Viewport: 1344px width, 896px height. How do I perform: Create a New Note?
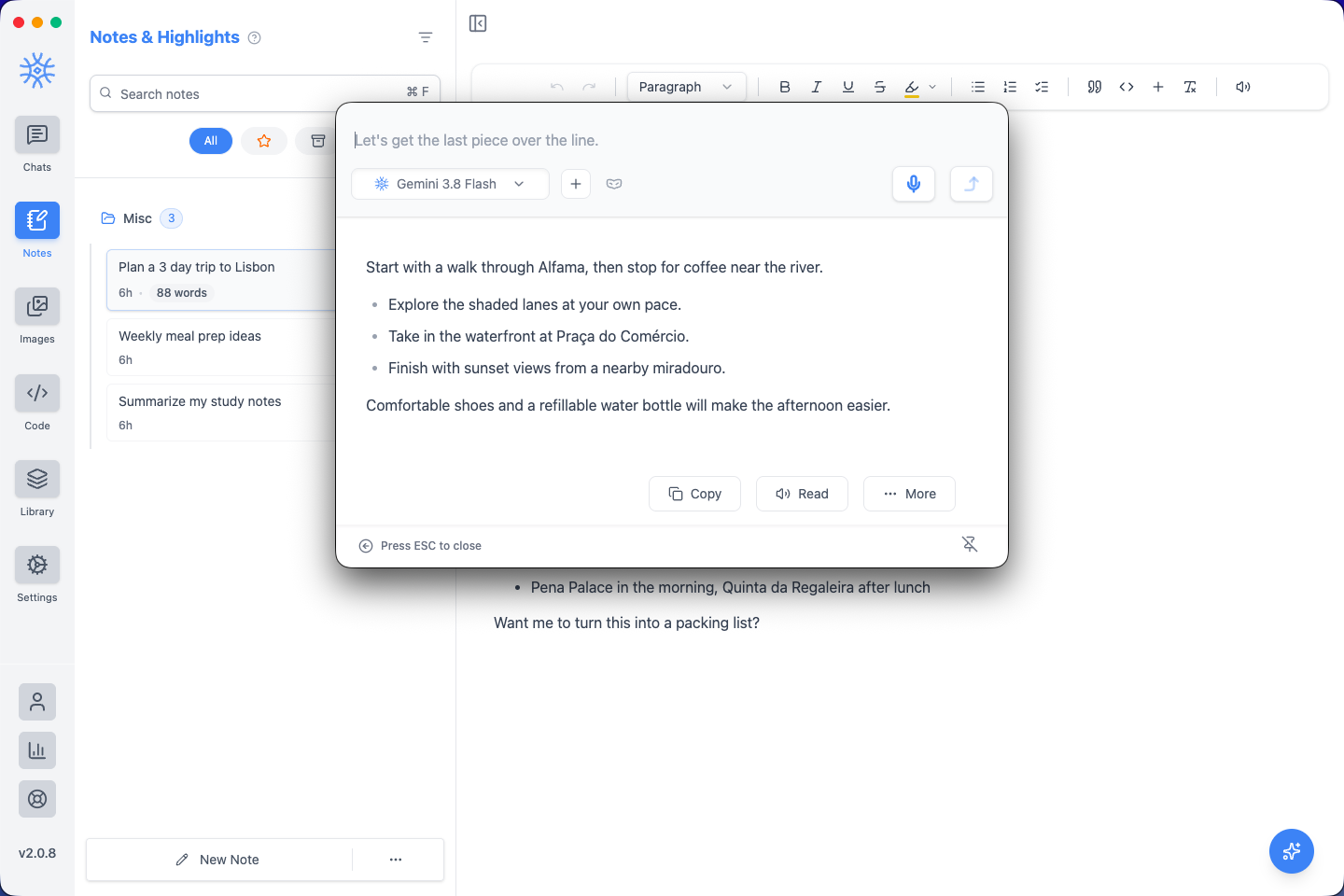pyautogui.click(x=218, y=860)
